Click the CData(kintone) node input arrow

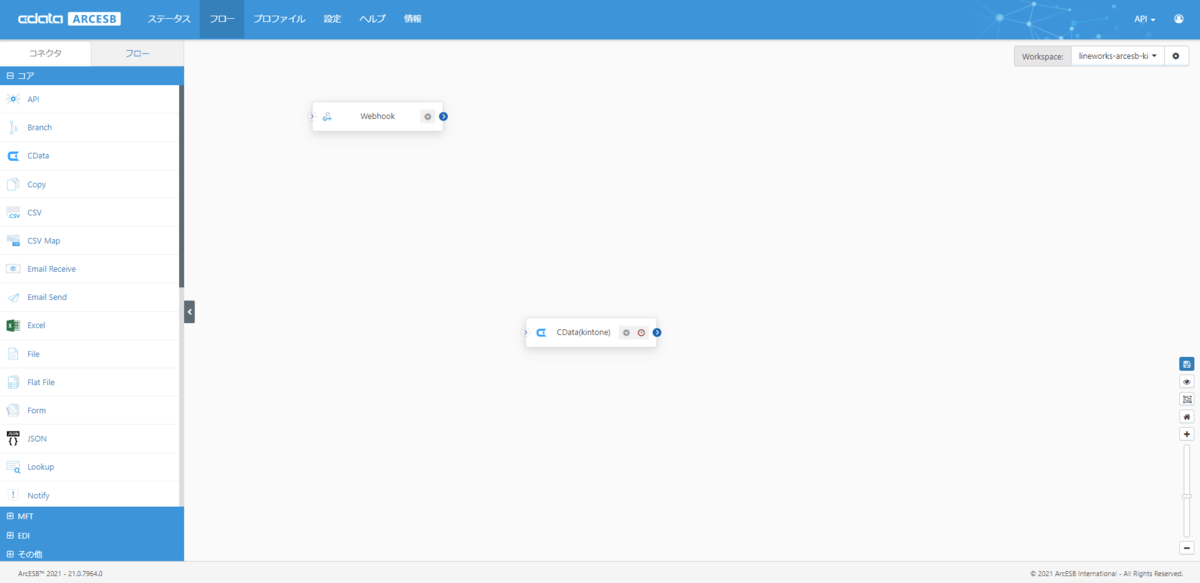526,332
